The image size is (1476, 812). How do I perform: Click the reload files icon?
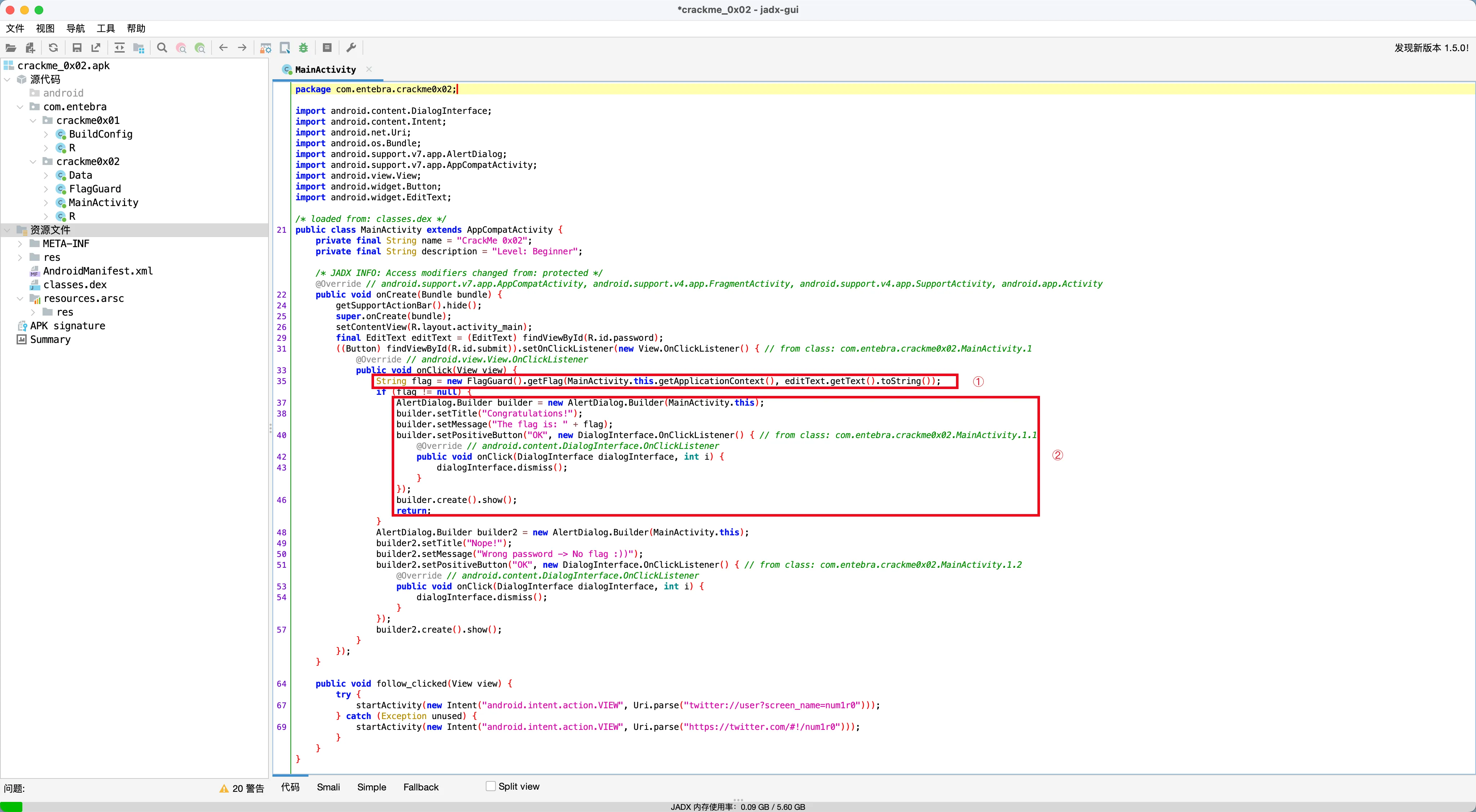click(53, 48)
